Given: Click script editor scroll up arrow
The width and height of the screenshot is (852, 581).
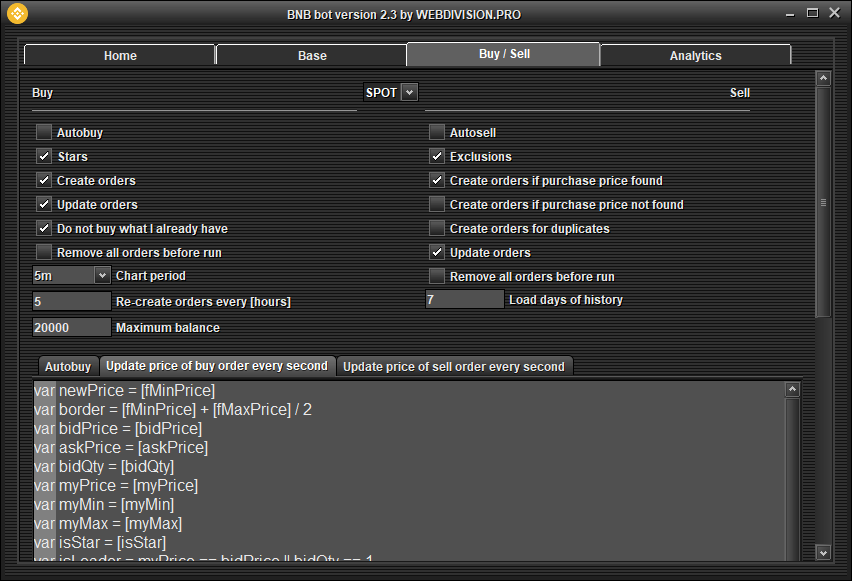Looking at the screenshot, I should click(792, 390).
